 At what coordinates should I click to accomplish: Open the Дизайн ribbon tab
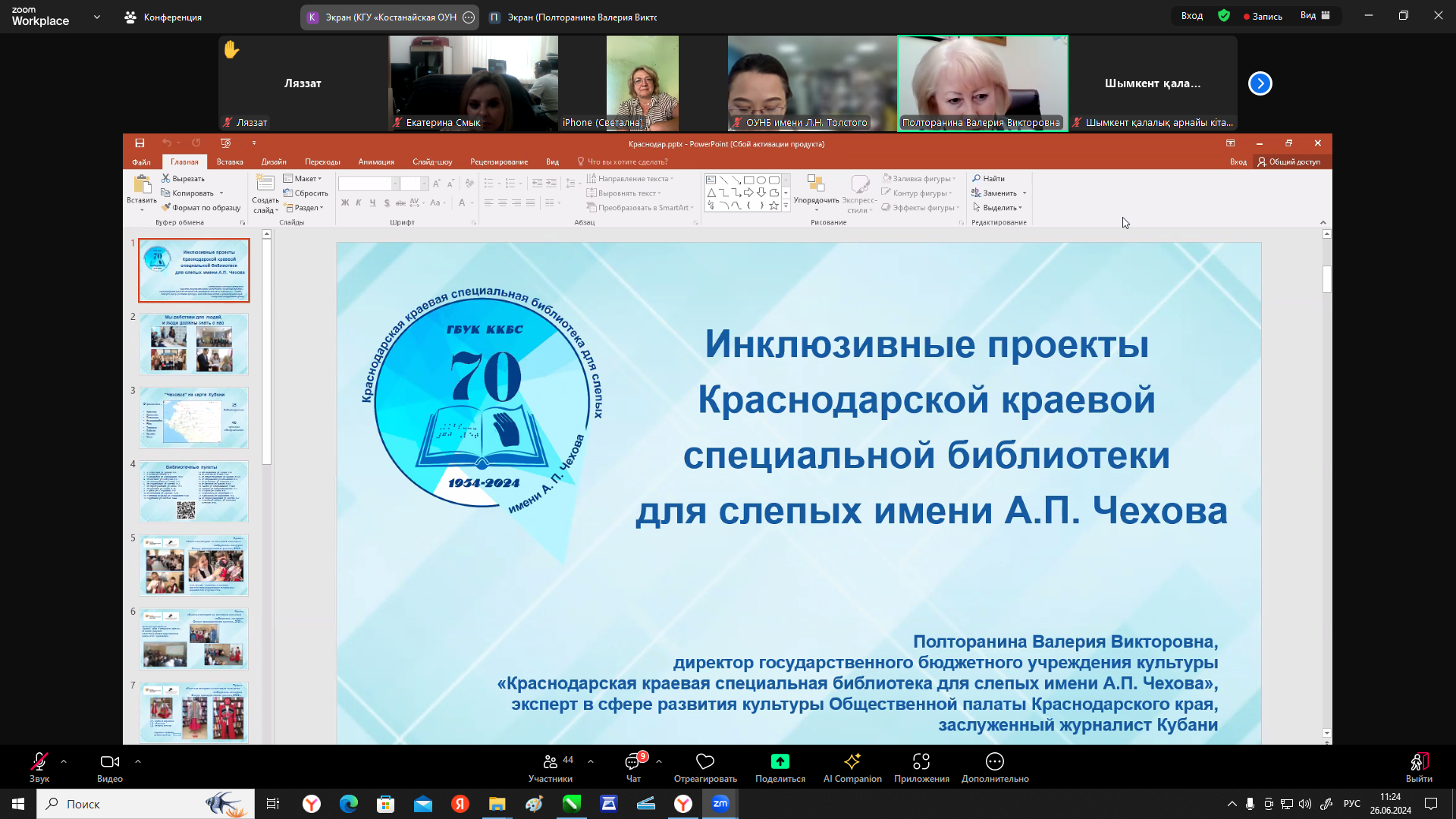[x=274, y=162]
